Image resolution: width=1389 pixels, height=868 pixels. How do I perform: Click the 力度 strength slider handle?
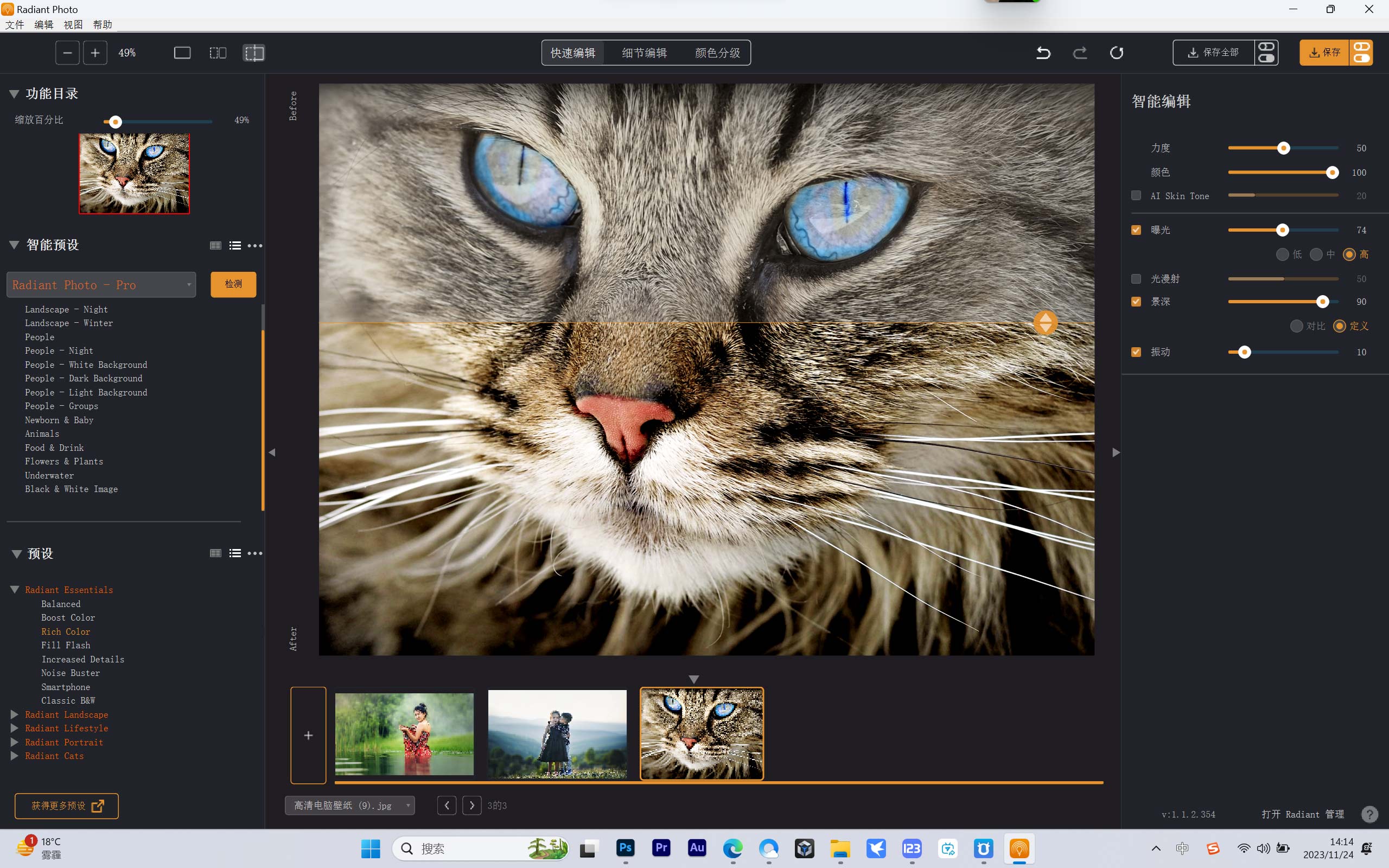(x=1284, y=148)
